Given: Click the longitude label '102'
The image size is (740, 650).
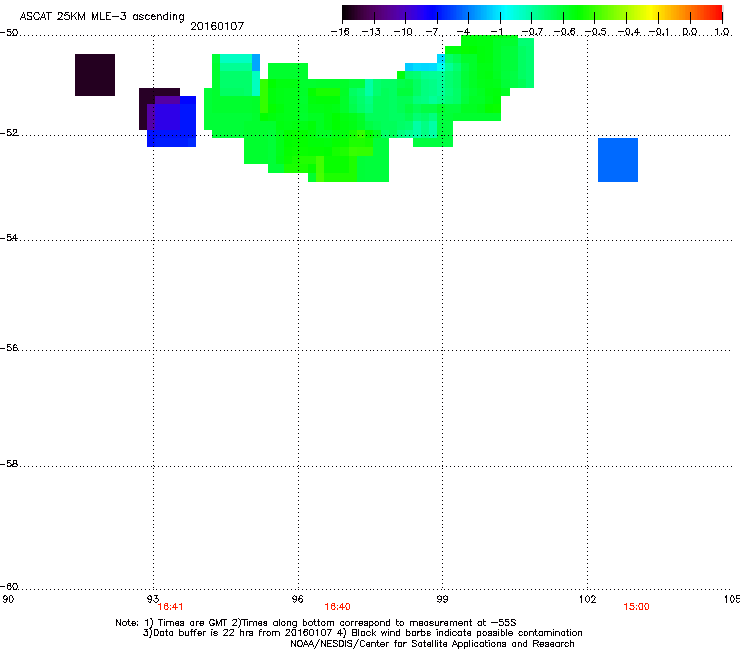Looking at the screenshot, I should pos(587,599).
